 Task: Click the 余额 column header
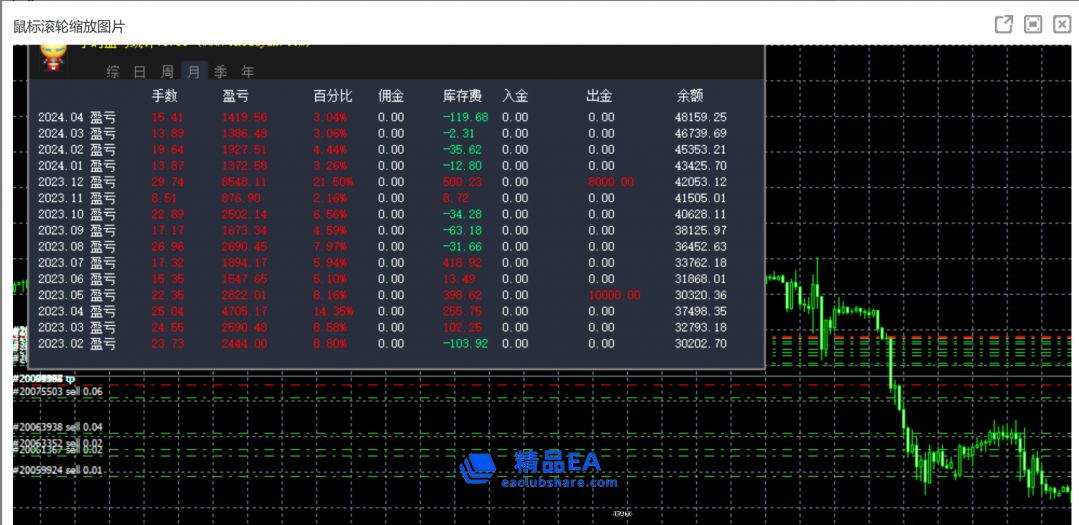(690, 97)
